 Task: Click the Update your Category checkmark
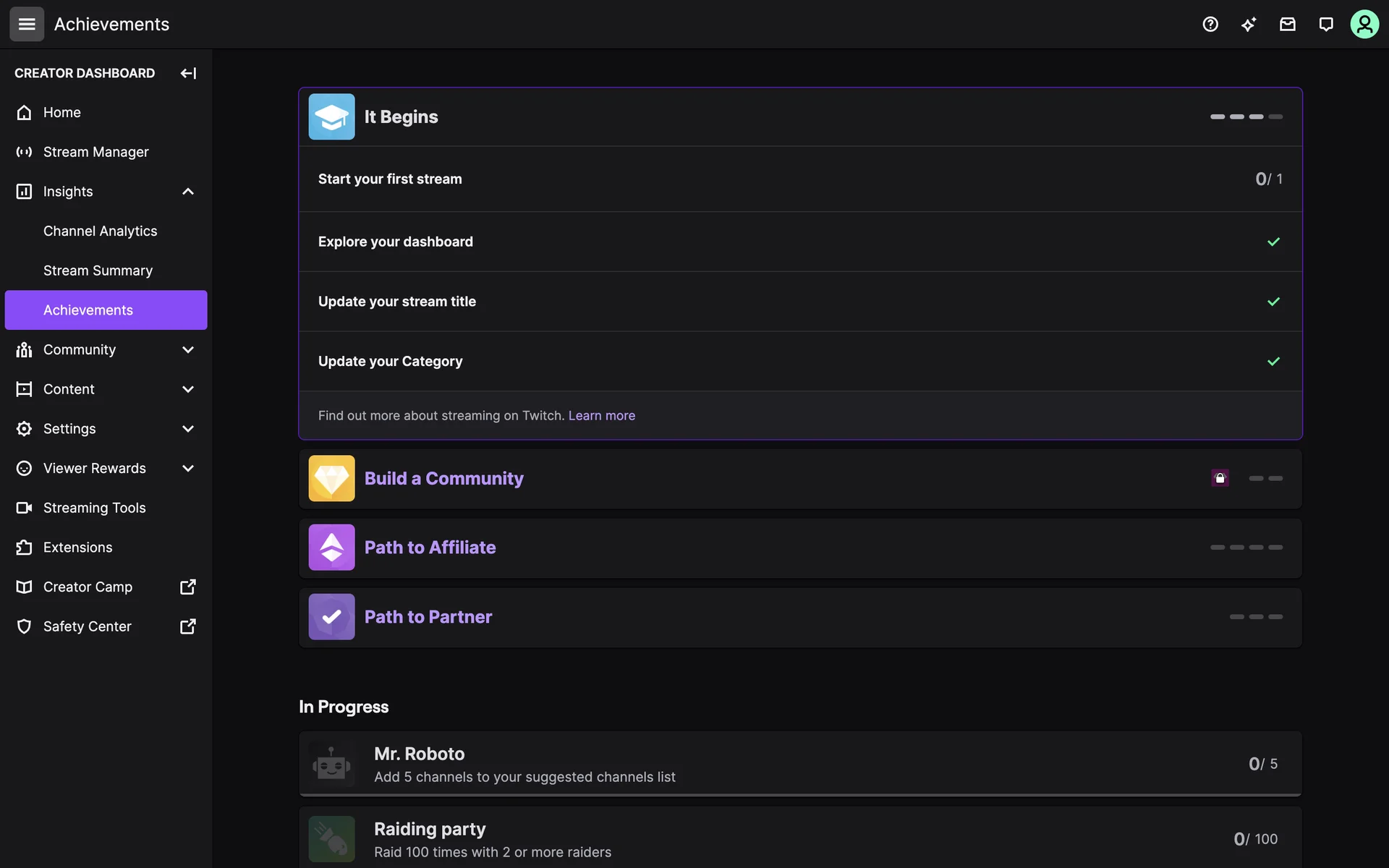[1273, 361]
